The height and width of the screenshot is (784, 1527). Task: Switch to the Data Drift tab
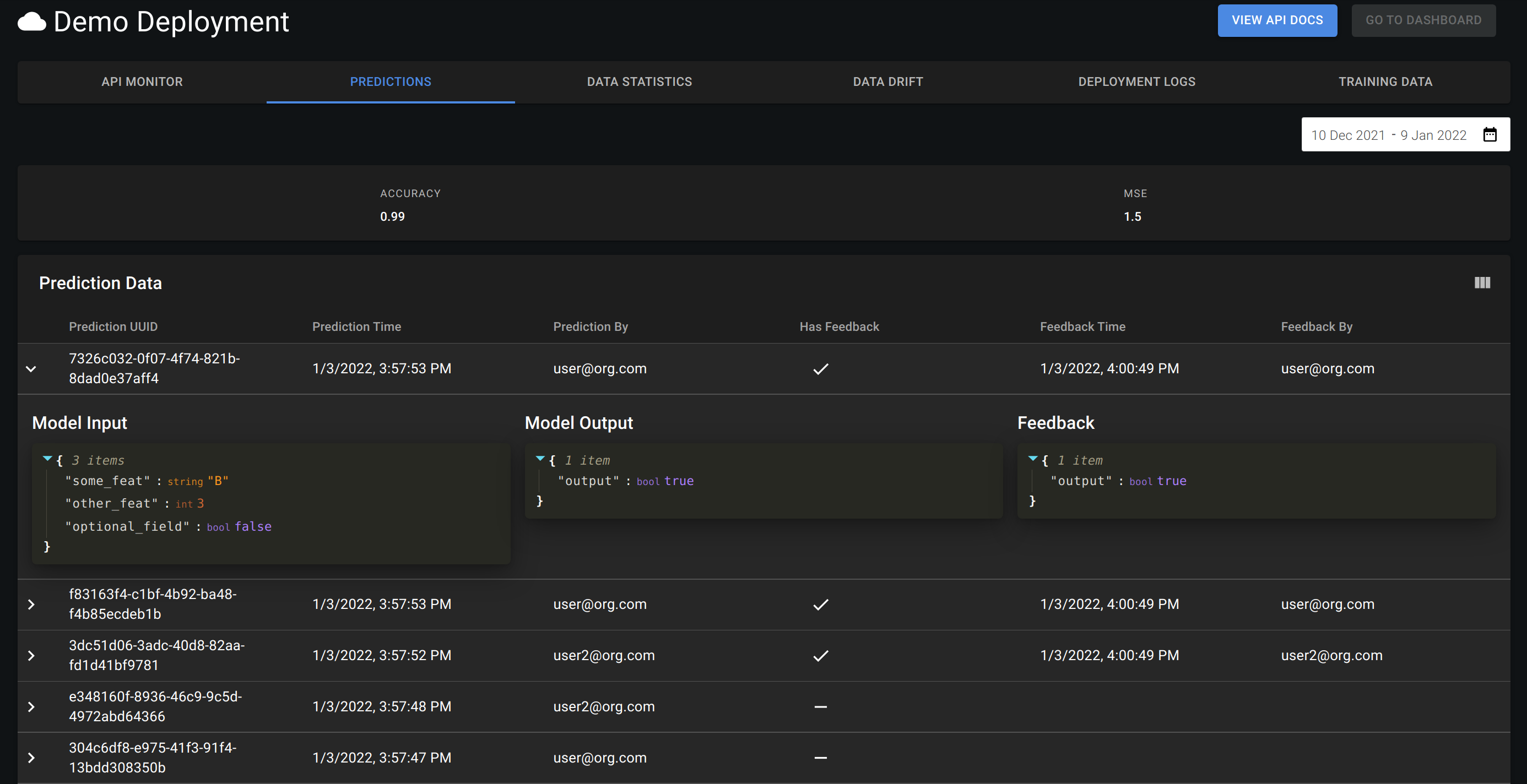887,82
